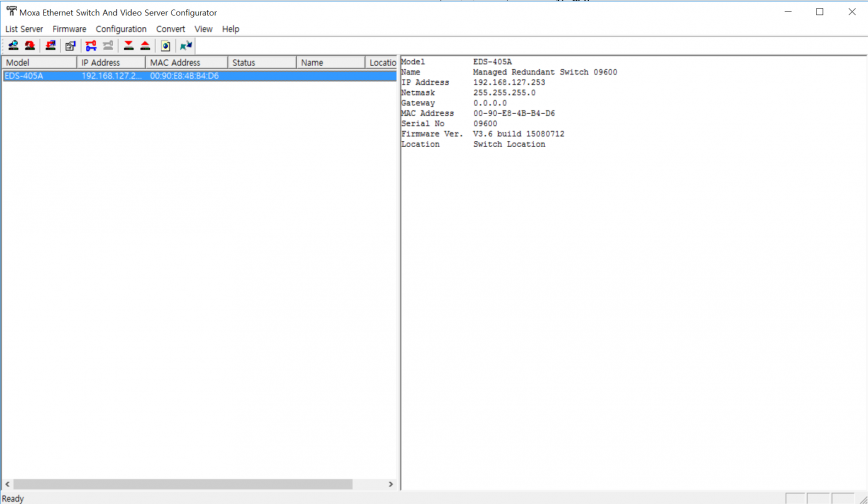The height and width of the screenshot is (504, 868).
Task: Click the 00:90:E8:4B:B4:D6 MAC cell in the list
Action: click(x=184, y=76)
